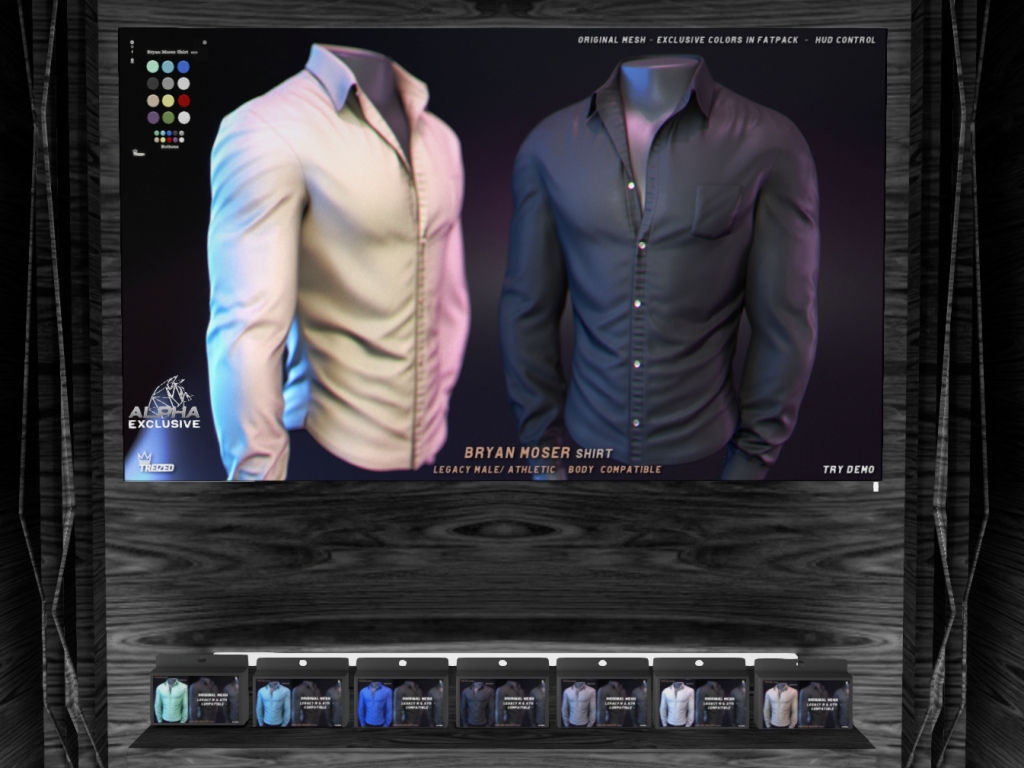This screenshot has height=768, width=1024.
Task: Select the olive green HUD color swatch
Action: pos(168,118)
